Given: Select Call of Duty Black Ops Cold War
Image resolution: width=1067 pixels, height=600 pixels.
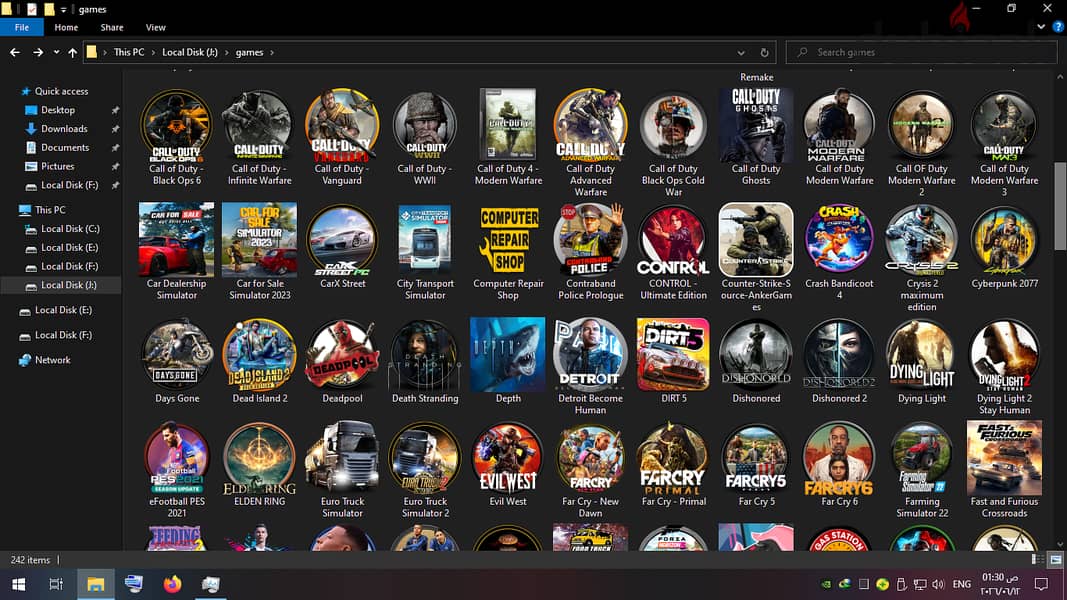Looking at the screenshot, I should (673, 125).
